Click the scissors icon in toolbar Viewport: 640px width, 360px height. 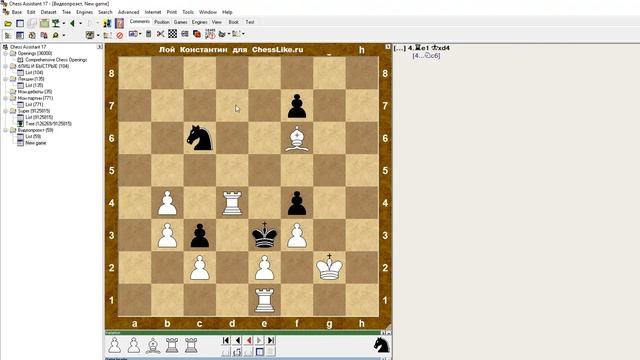(x=160, y=34)
